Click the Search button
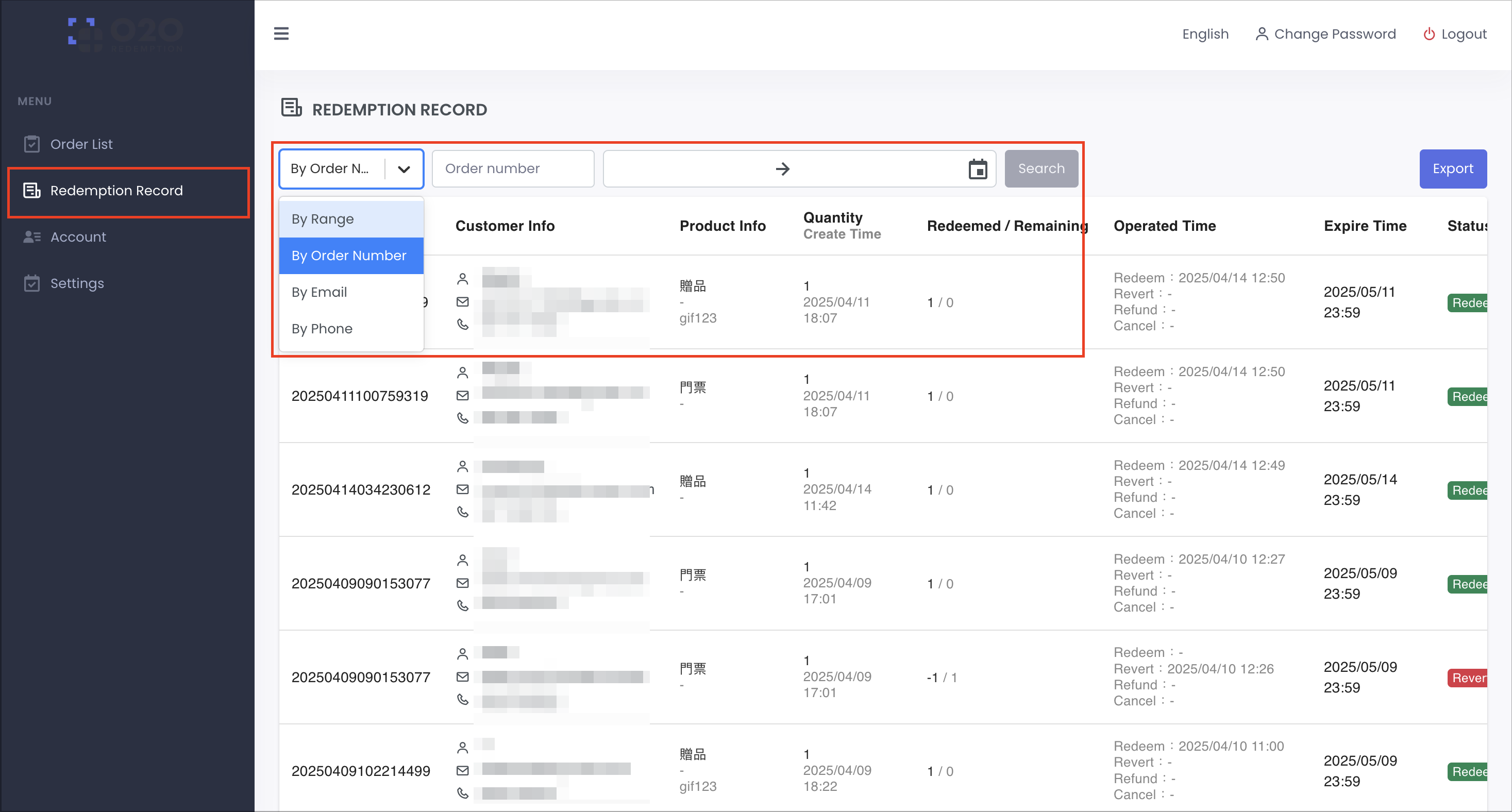 coord(1040,169)
